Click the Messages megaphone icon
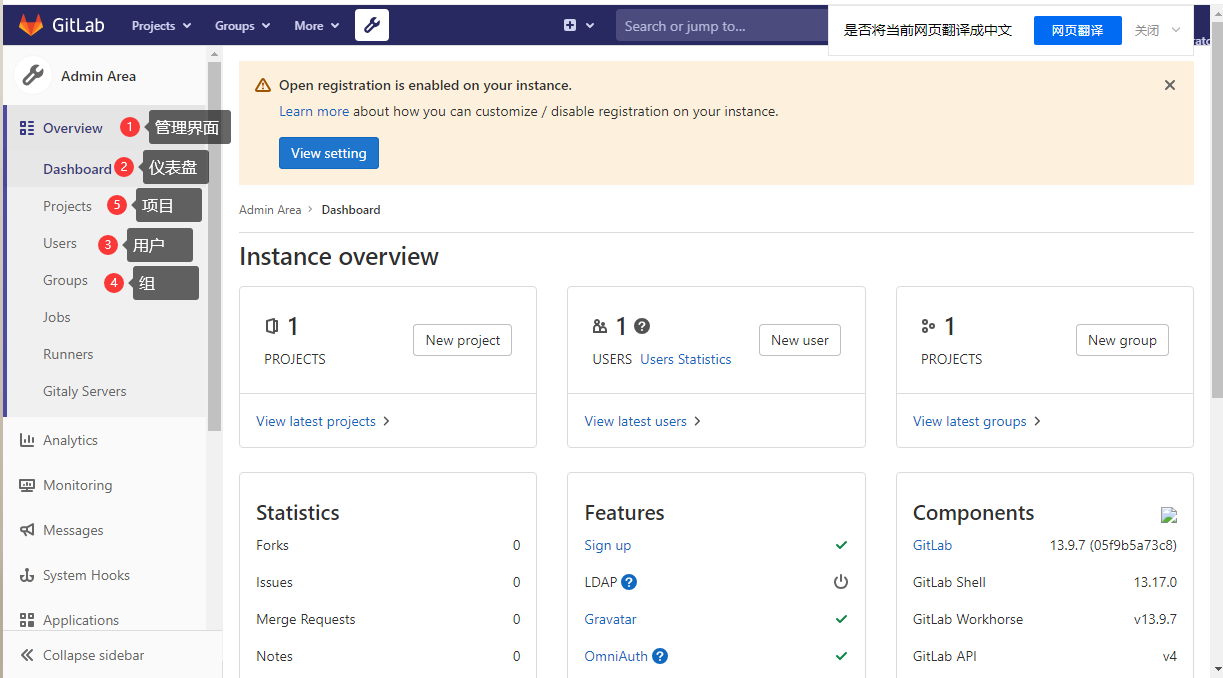Screen dimensions: 1223x678 coord(27,530)
